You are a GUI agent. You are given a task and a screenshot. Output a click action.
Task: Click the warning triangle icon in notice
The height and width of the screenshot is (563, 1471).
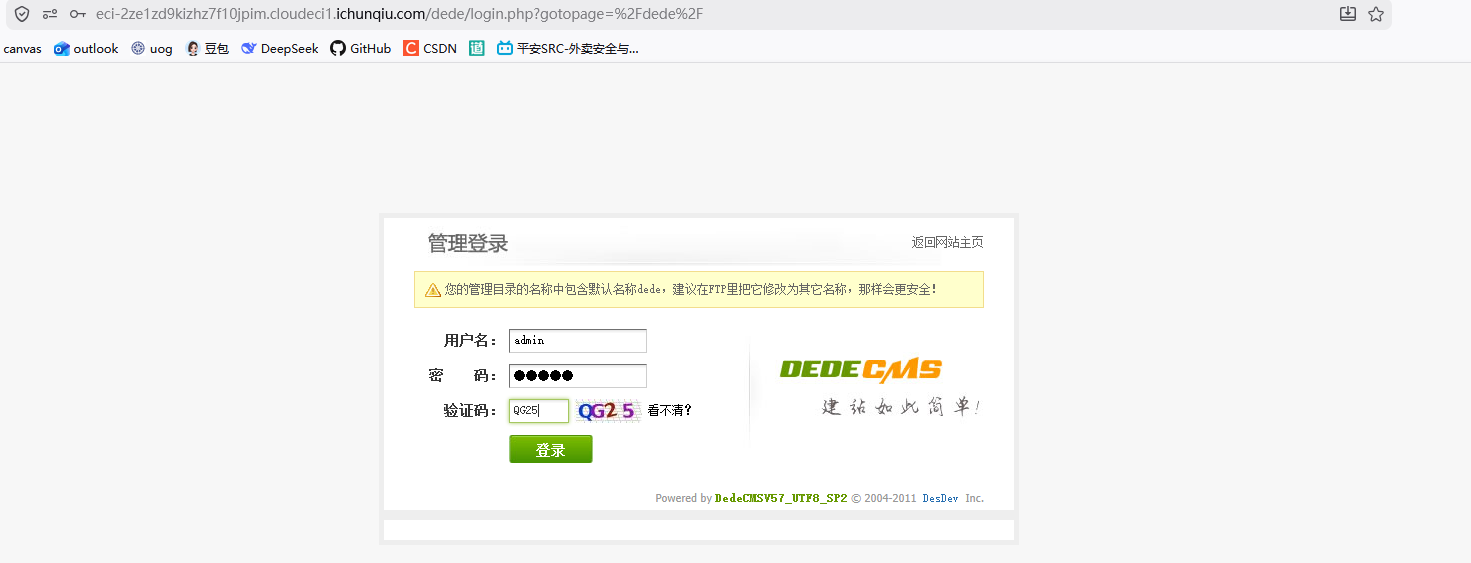(433, 290)
